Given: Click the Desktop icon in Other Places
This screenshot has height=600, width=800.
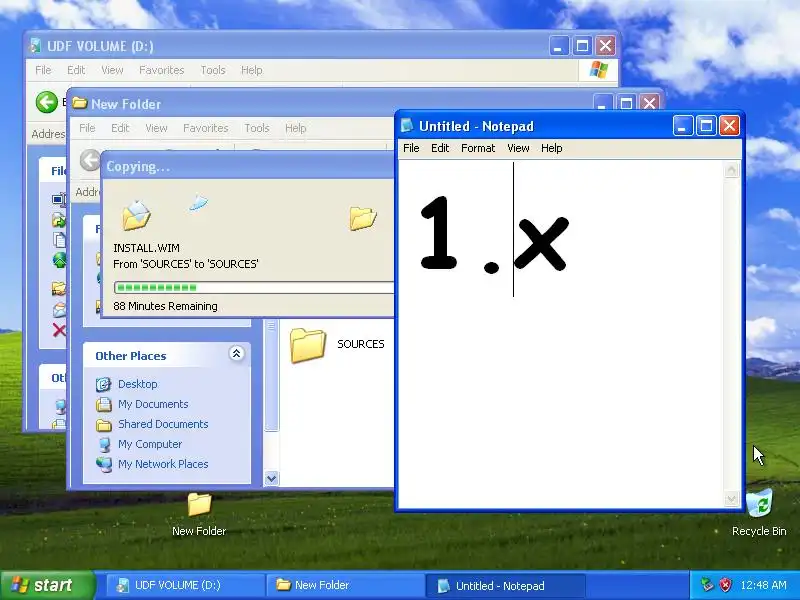Looking at the screenshot, I should click(104, 384).
